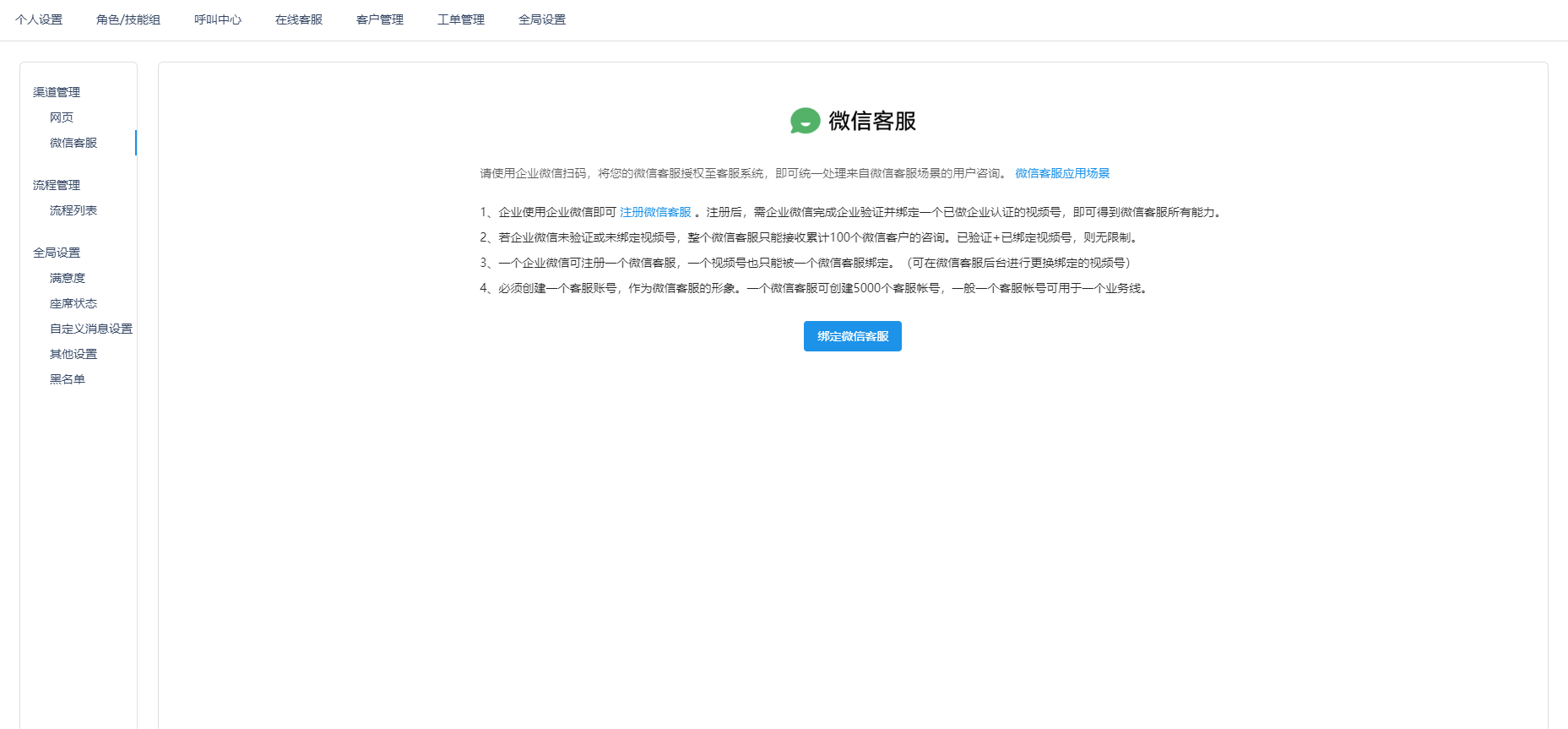Click instruction line 4 about 5000个客服帐号

816,288
